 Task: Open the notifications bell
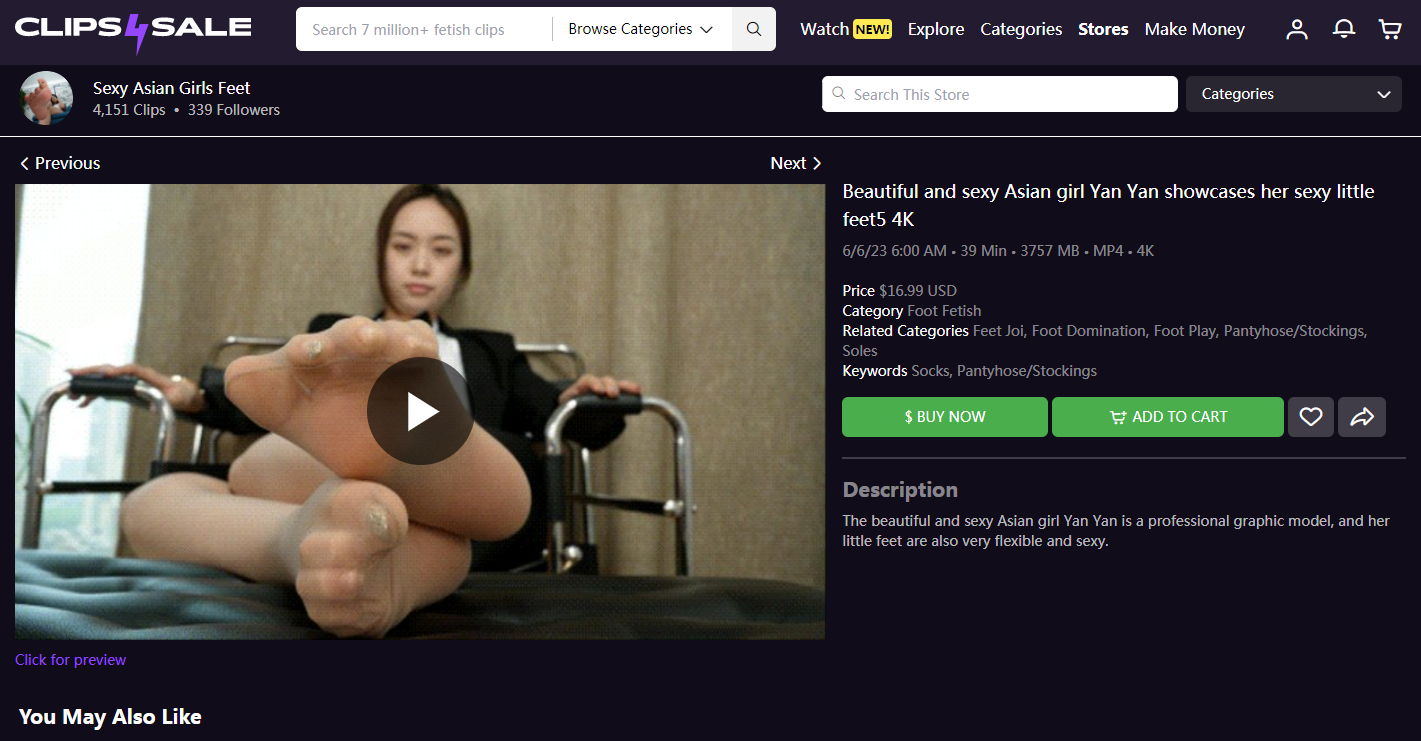[x=1344, y=29]
